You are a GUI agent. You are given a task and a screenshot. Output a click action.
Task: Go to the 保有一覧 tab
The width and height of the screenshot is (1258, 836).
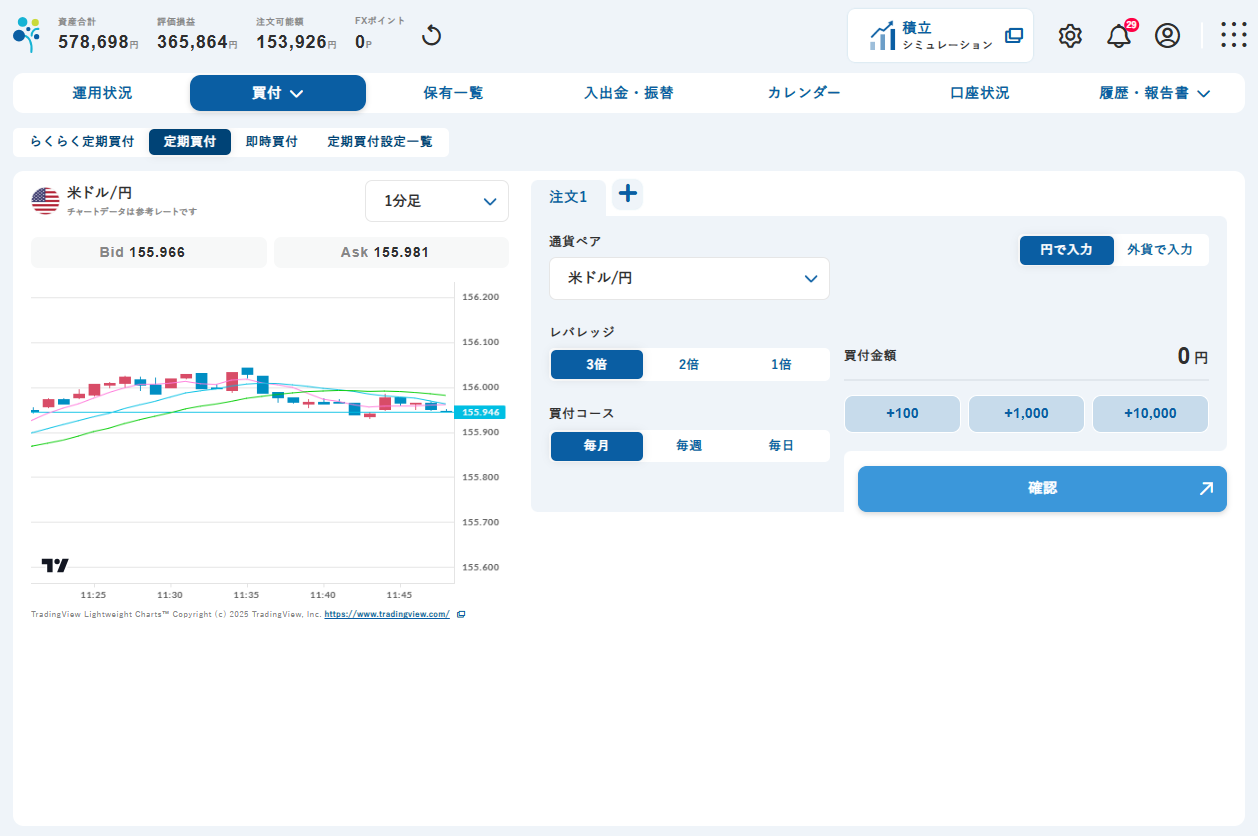click(x=453, y=93)
